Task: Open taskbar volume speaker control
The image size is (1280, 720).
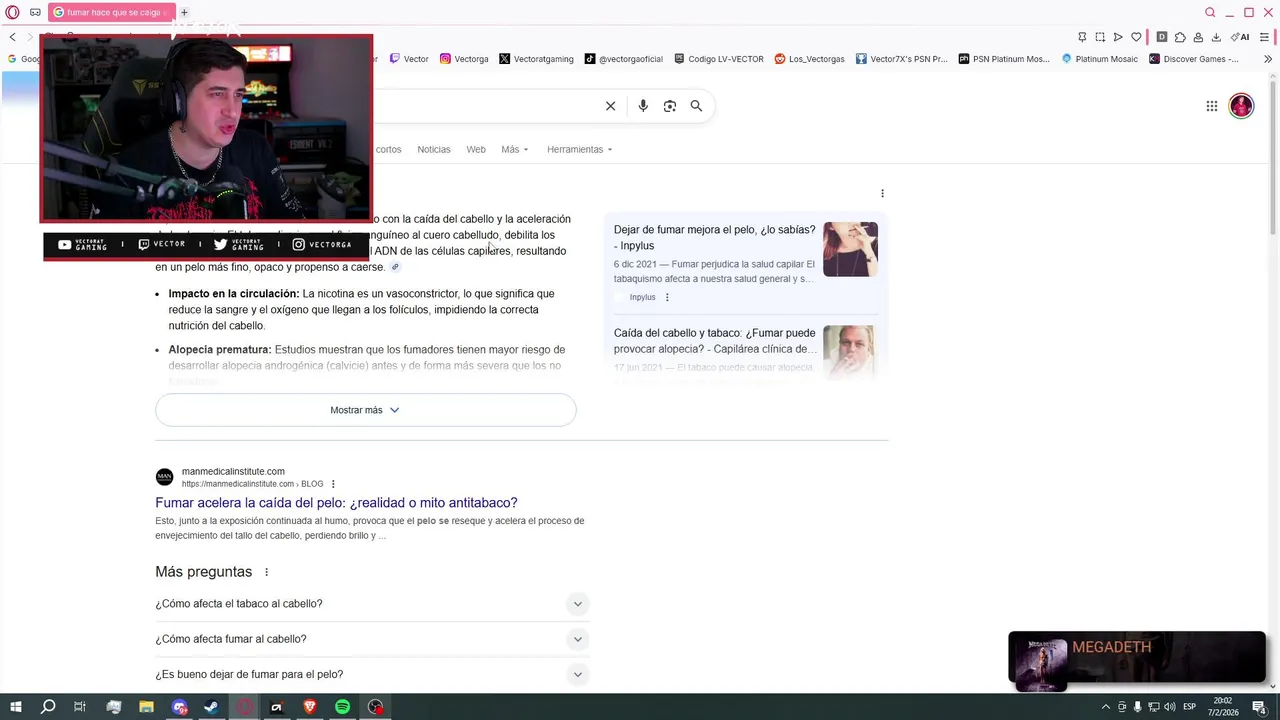Action: (1169, 707)
